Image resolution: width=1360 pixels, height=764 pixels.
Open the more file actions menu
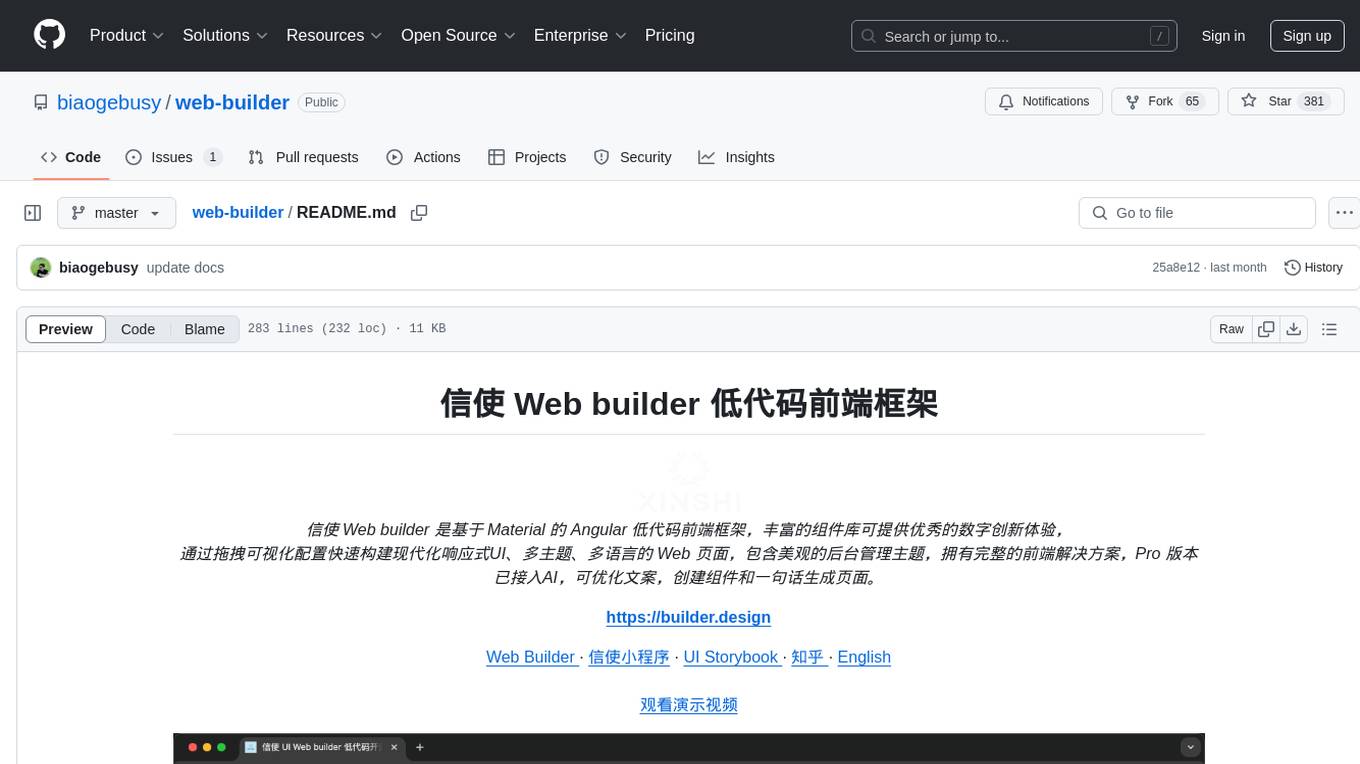(1345, 213)
